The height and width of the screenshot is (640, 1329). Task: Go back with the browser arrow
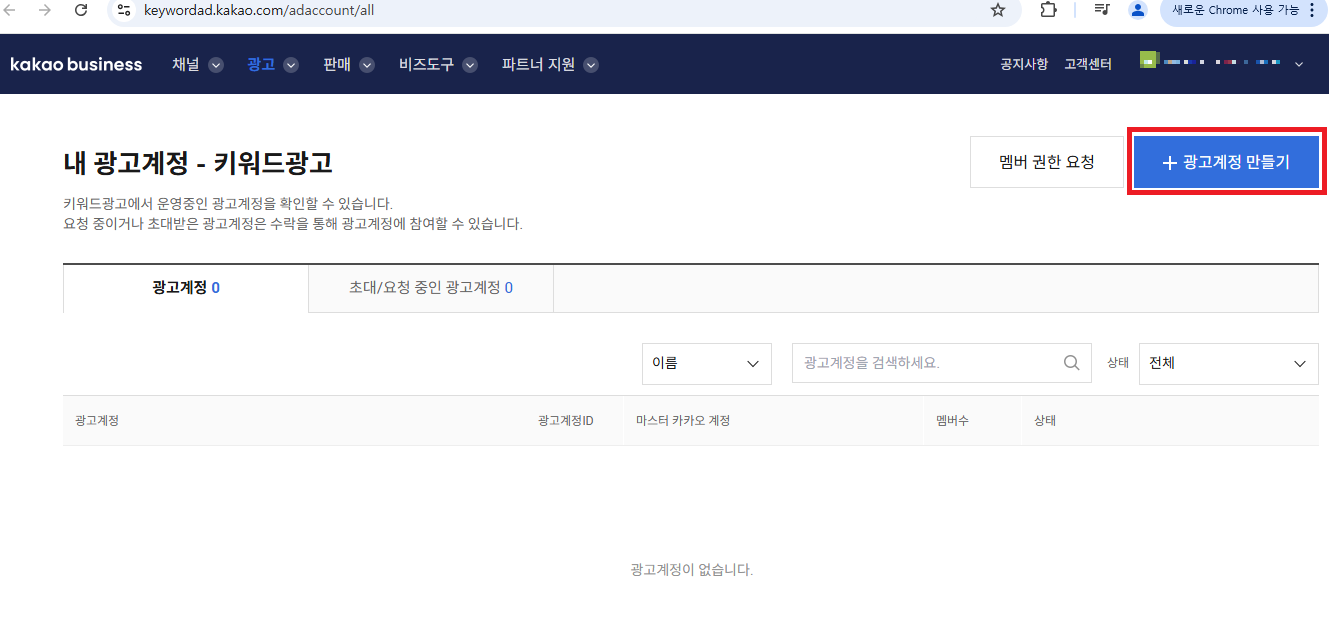(x=10, y=10)
